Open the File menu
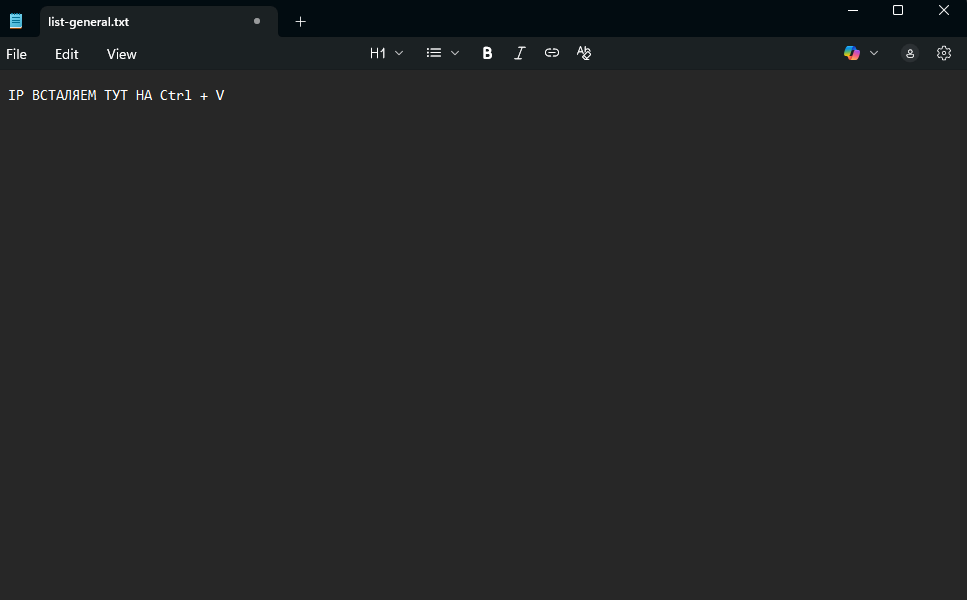Screen dimensions: 967x600 [x=17, y=54]
